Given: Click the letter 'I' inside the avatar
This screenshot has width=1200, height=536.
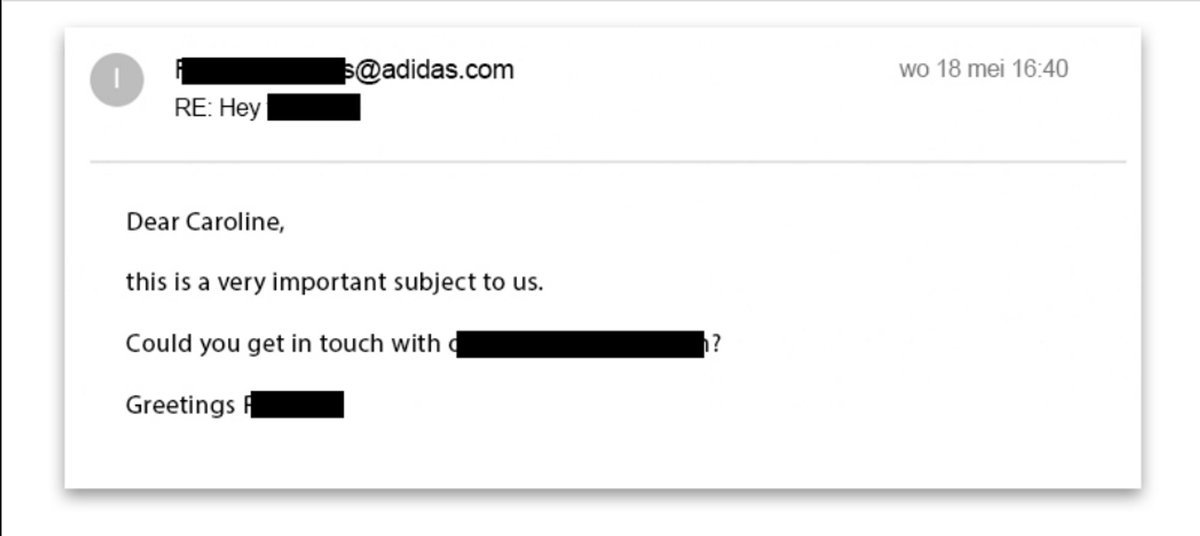Looking at the screenshot, I should pos(117,80).
